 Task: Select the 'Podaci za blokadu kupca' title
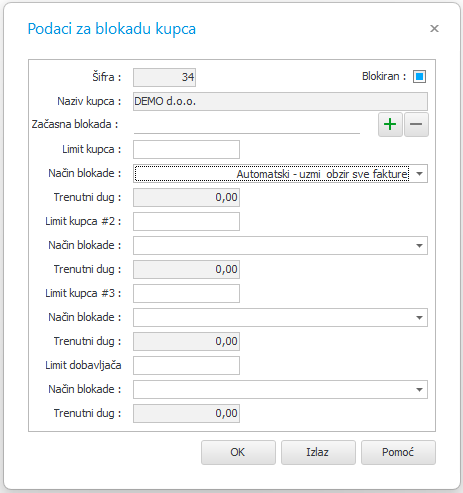pos(112,29)
